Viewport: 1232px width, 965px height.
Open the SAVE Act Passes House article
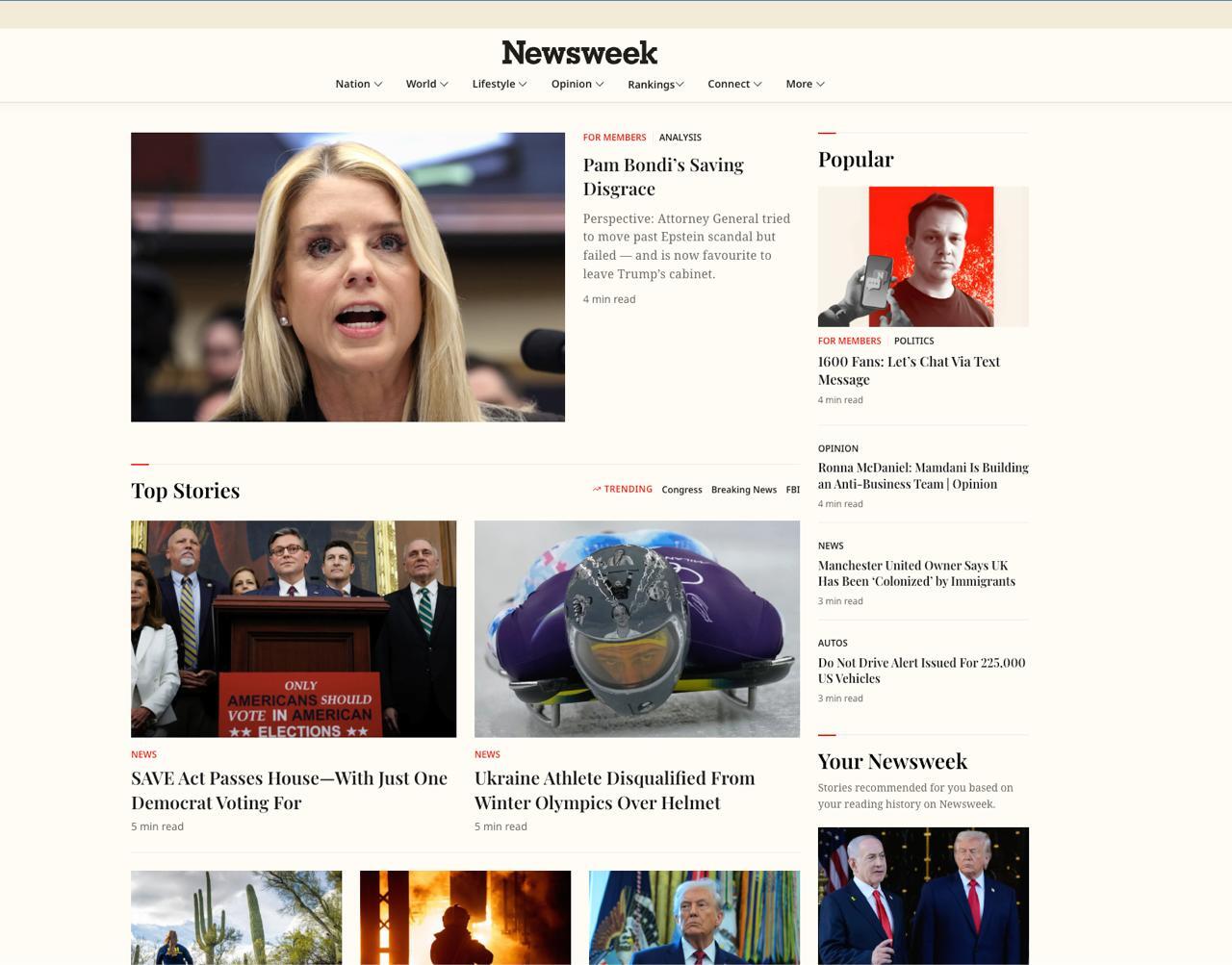point(289,790)
